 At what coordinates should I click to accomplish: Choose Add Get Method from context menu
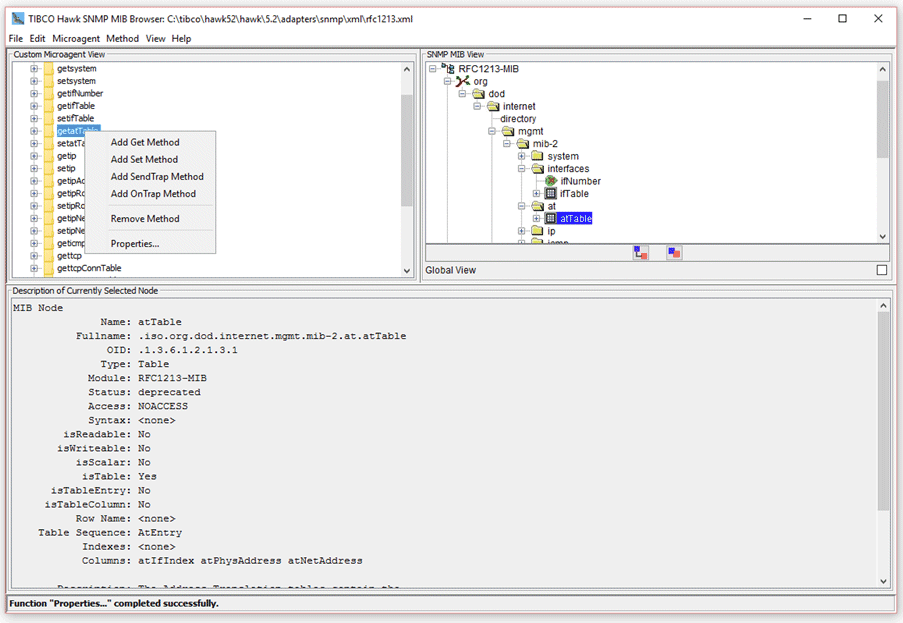pyautogui.click(x=145, y=143)
